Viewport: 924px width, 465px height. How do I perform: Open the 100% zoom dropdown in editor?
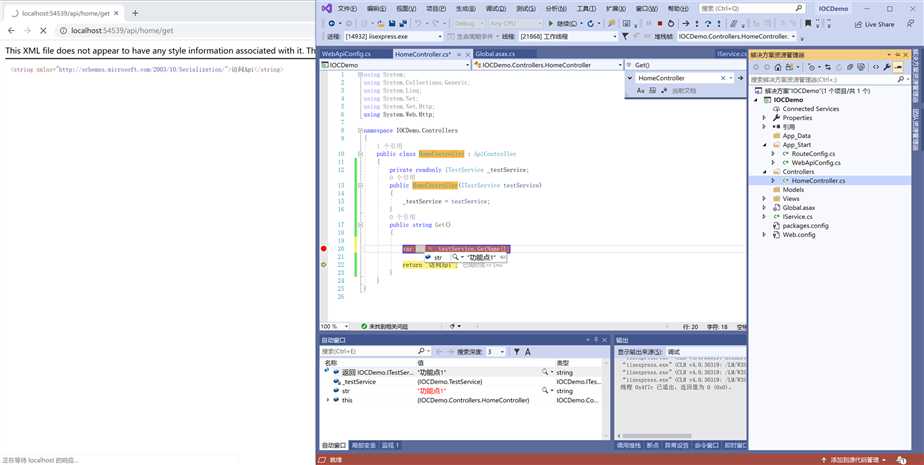click(335, 326)
